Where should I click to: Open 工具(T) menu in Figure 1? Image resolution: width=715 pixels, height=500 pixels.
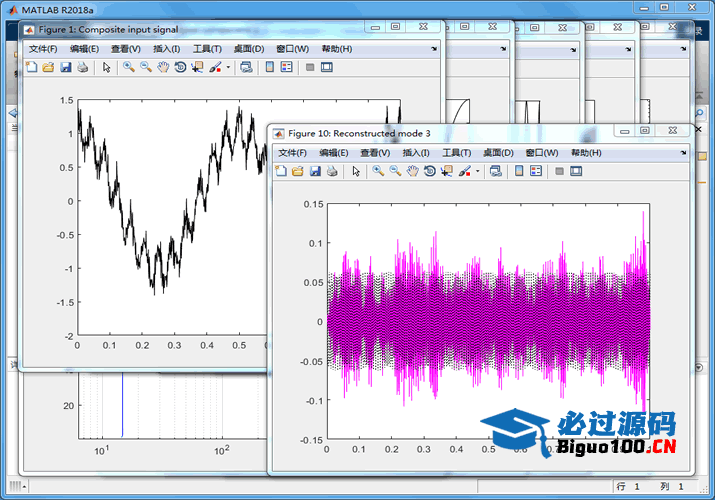coord(207,49)
